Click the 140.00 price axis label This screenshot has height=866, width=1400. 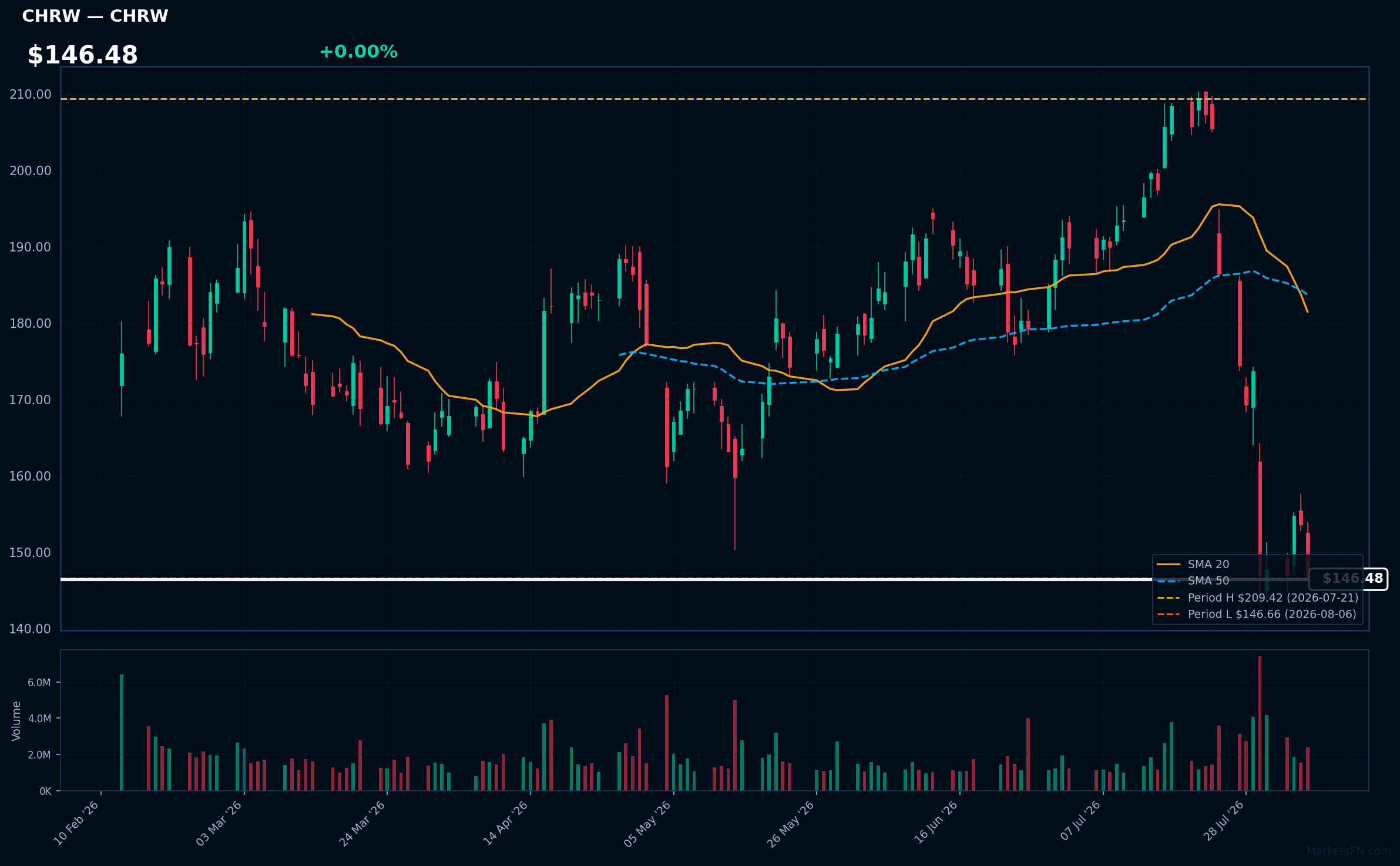pyautogui.click(x=31, y=629)
